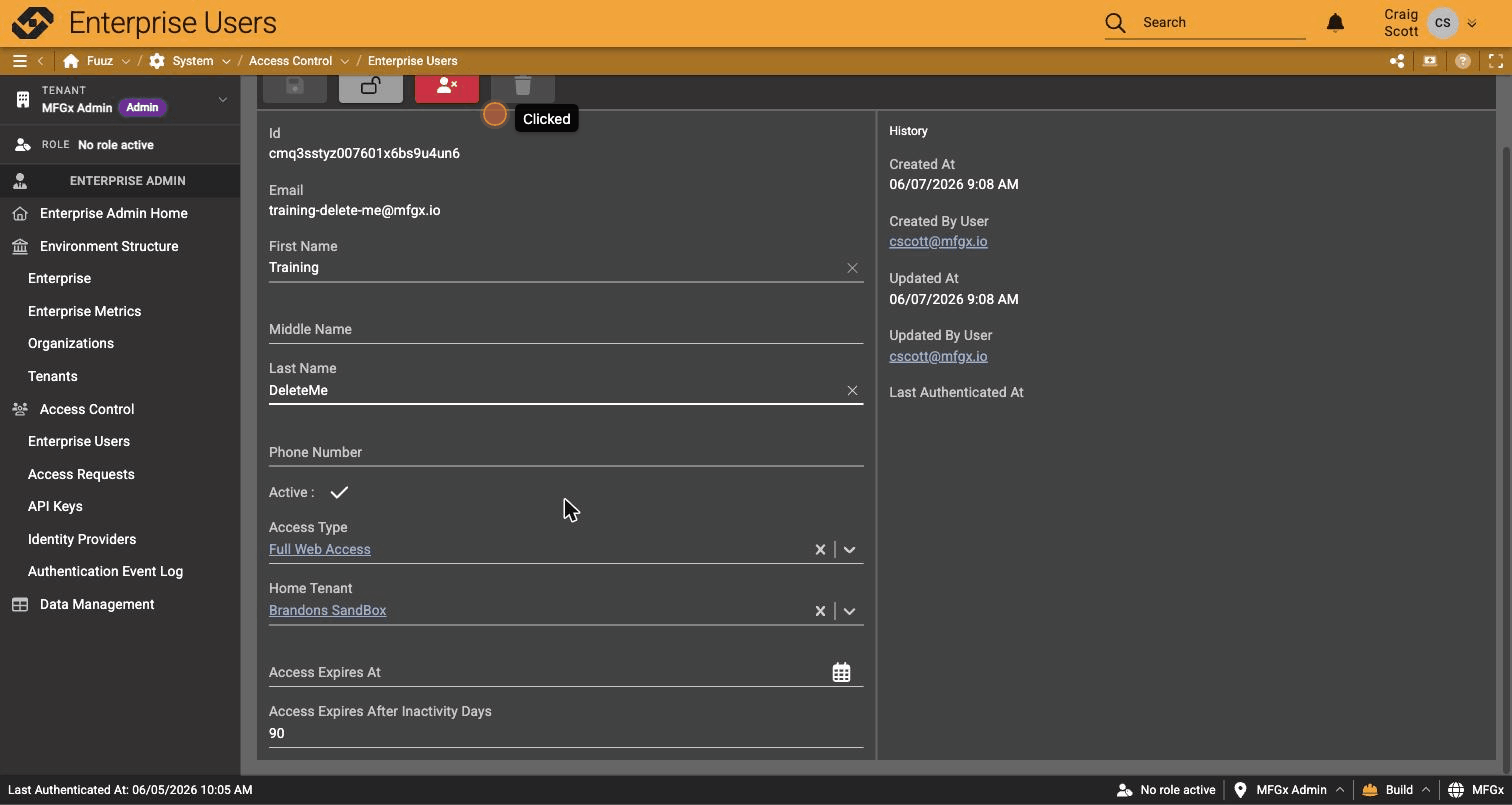Click the Data Management table icon
Viewport: 1512px width, 805px height.
pyautogui.click(x=20, y=605)
